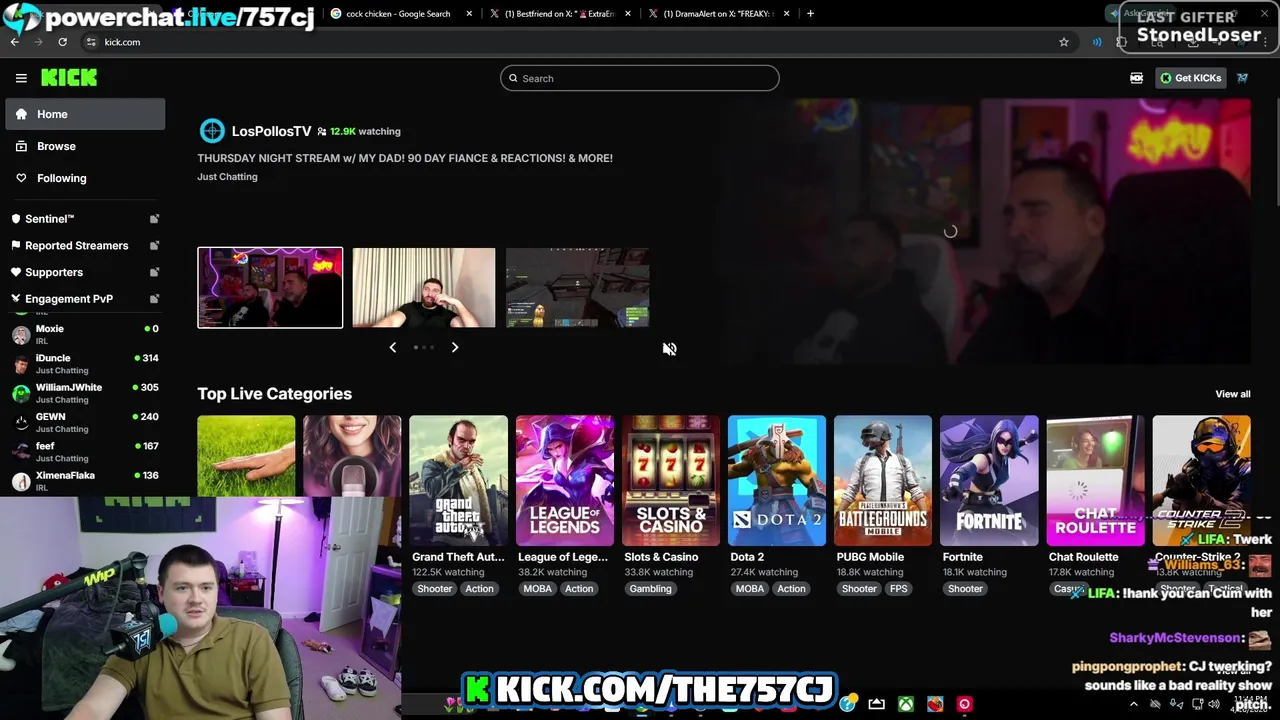
Task: Open the pink circular app in taskbar
Action: [x=964, y=704]
